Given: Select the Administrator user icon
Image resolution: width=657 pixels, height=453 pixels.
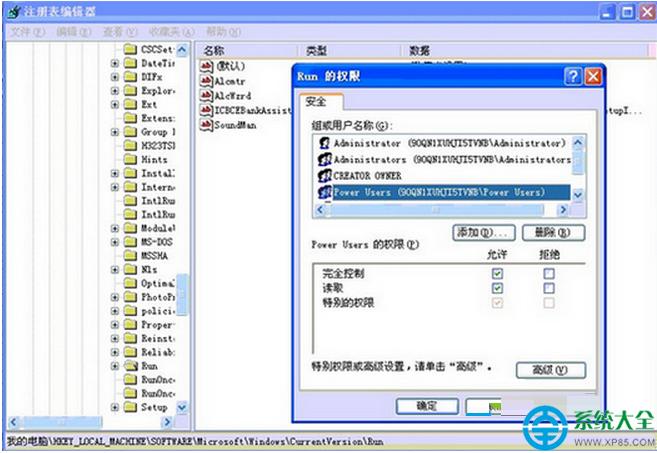Looking at the screenshot, I should coord(324,143).
